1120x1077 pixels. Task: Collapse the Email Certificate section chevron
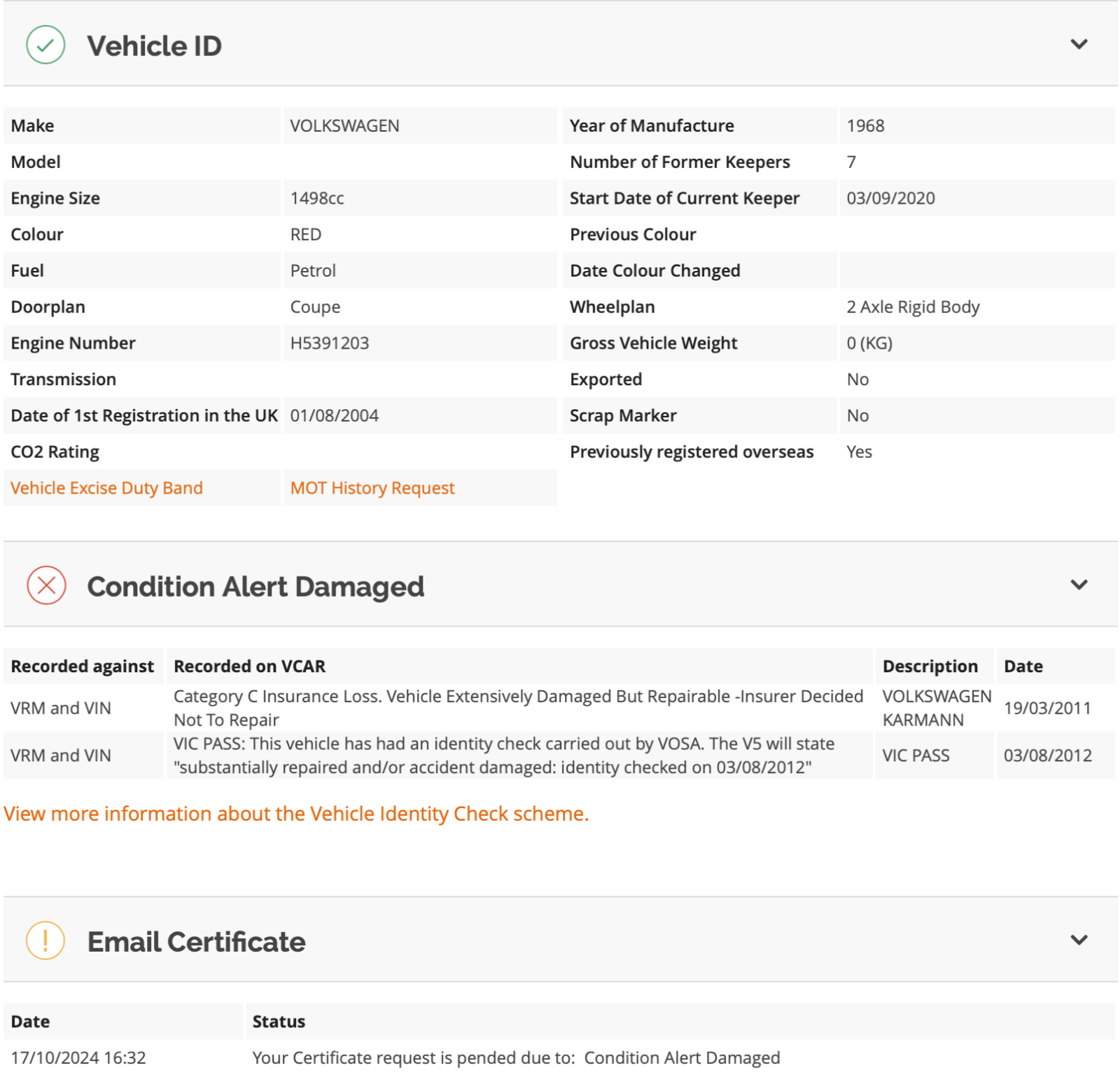1079,940
